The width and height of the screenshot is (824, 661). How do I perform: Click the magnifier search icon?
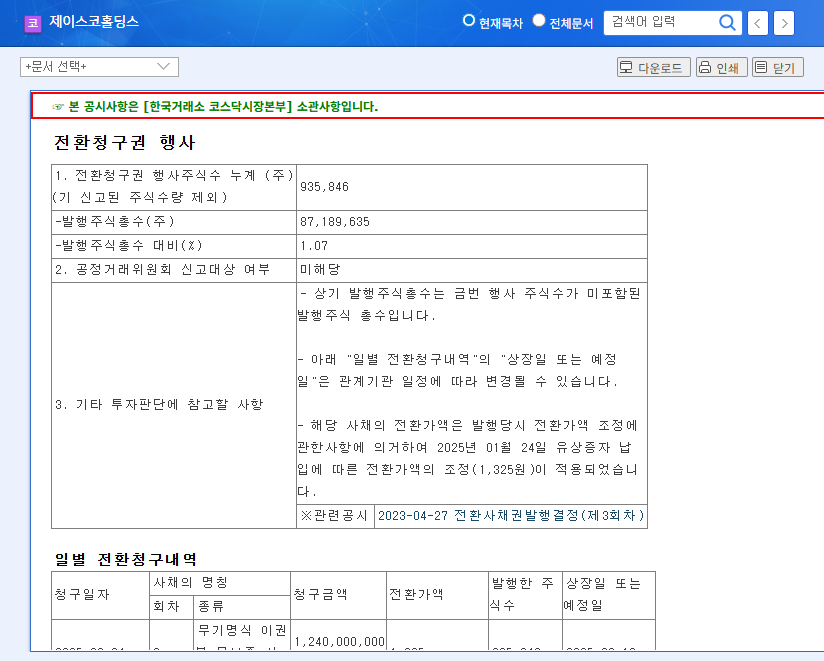pos(727,23)
